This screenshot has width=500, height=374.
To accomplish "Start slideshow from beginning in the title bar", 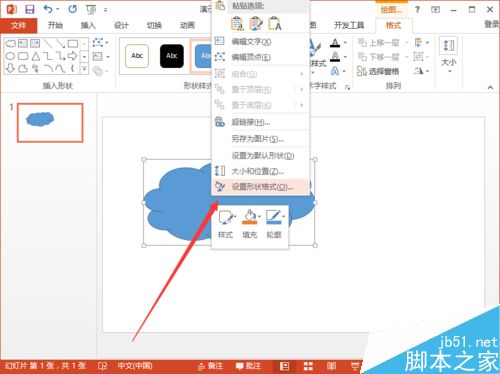I will pos(91,10).
